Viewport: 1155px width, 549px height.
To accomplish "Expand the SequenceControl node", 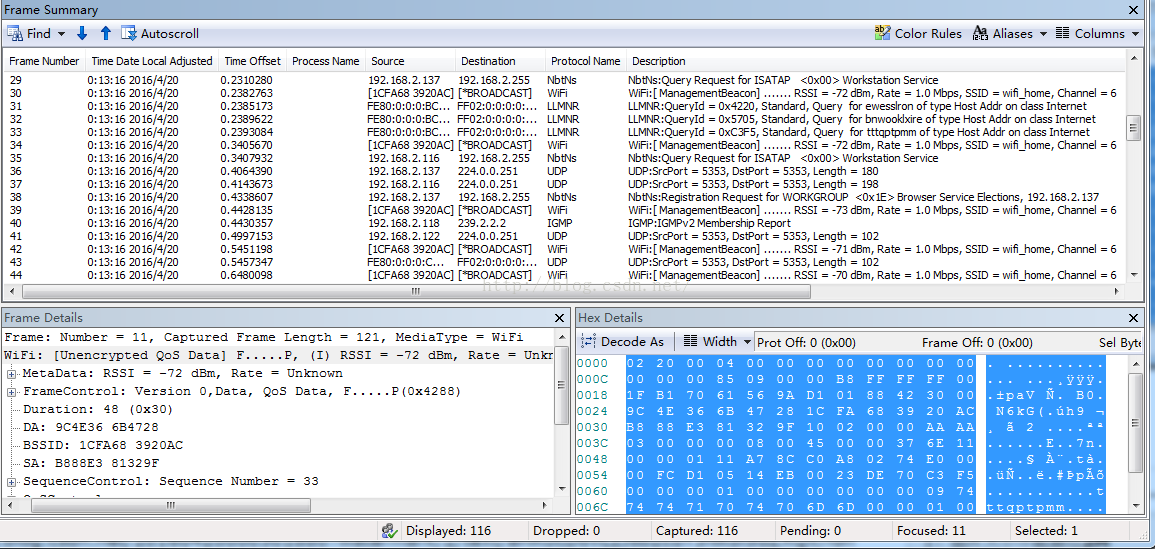I will tap(12, 481).
